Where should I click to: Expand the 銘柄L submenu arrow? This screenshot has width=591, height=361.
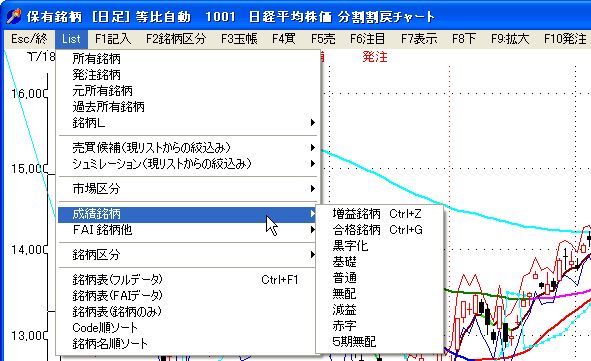[x=312, y=122]
